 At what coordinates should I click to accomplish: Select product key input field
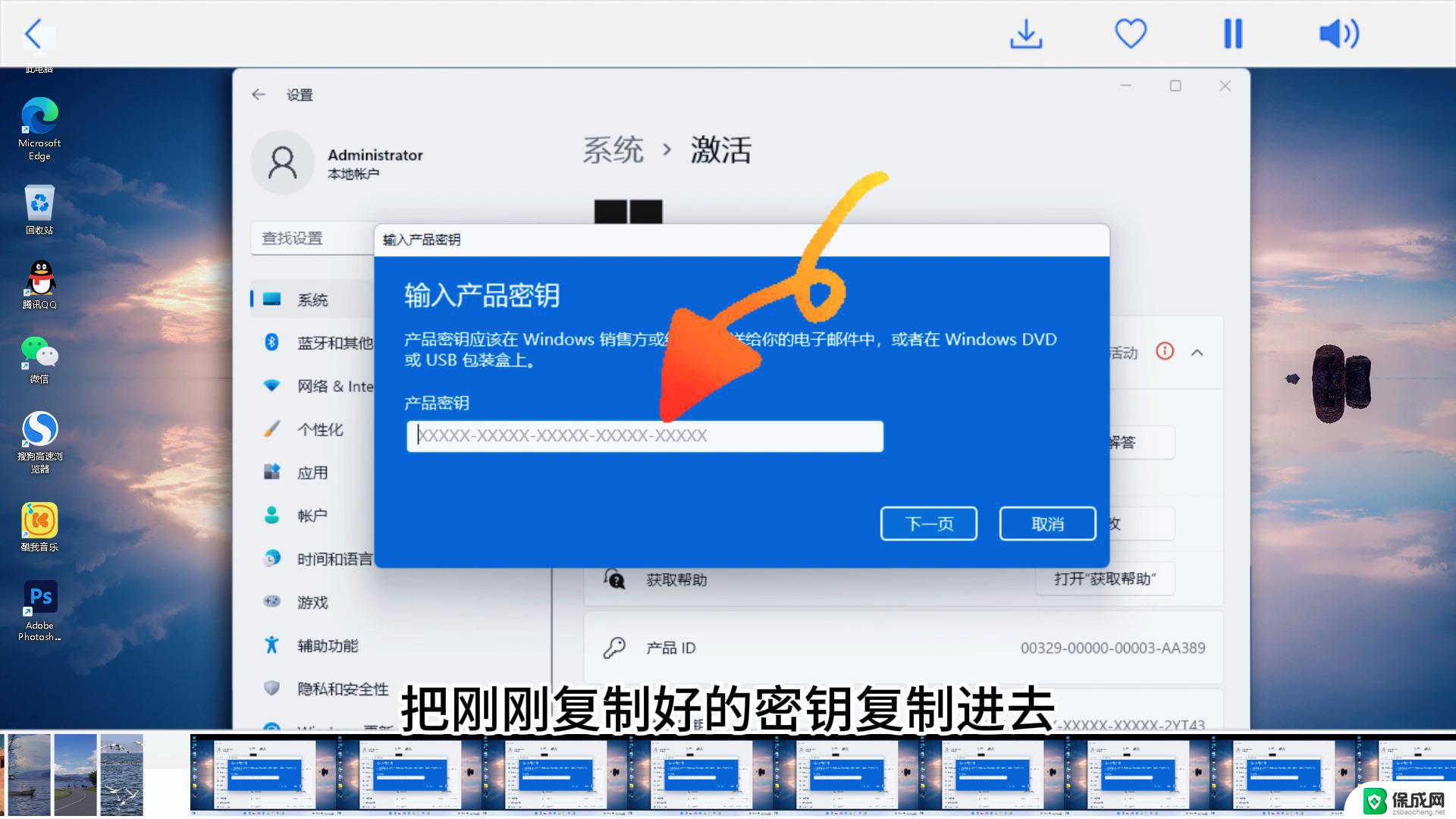click(x=645, y=435)
